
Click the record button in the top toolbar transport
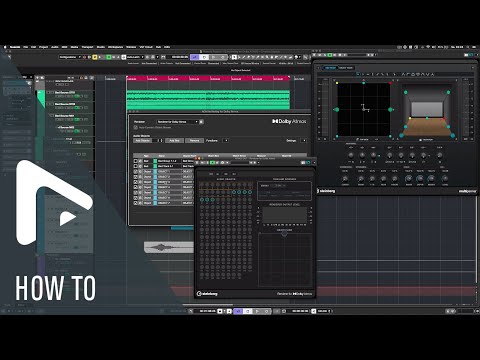(223, 57)
